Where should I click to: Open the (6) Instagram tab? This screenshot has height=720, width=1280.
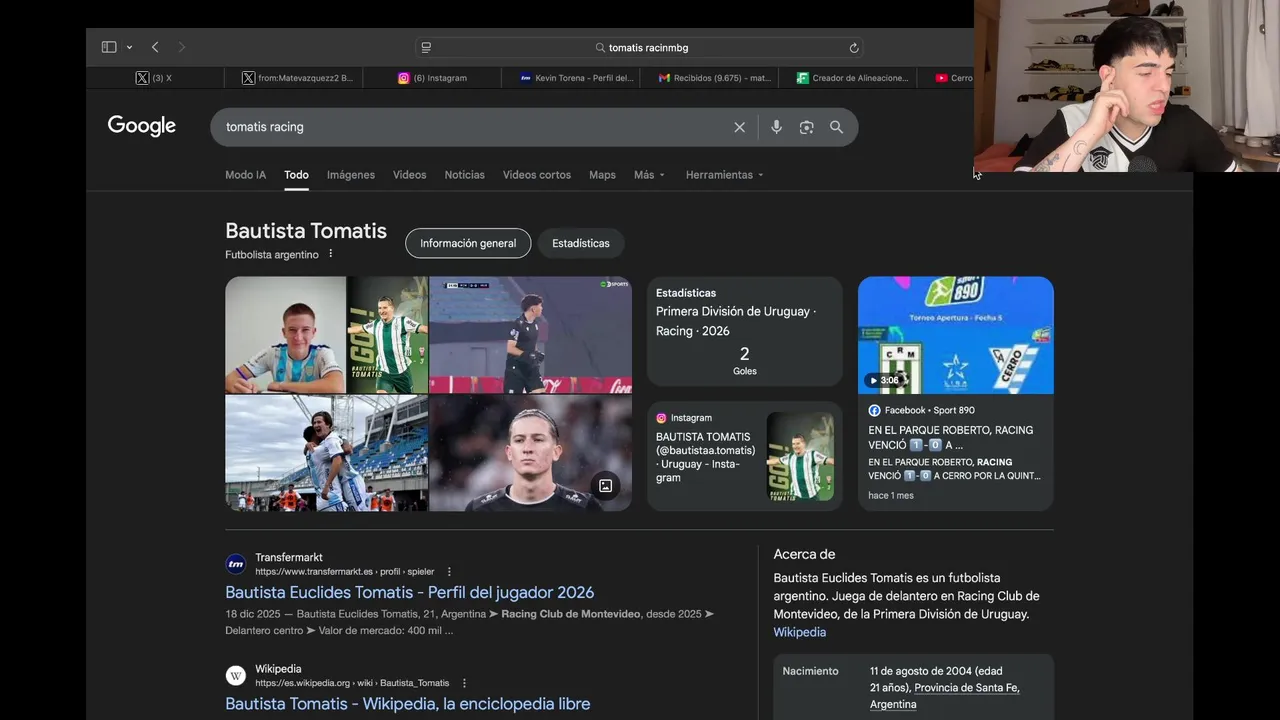point(433,77)
